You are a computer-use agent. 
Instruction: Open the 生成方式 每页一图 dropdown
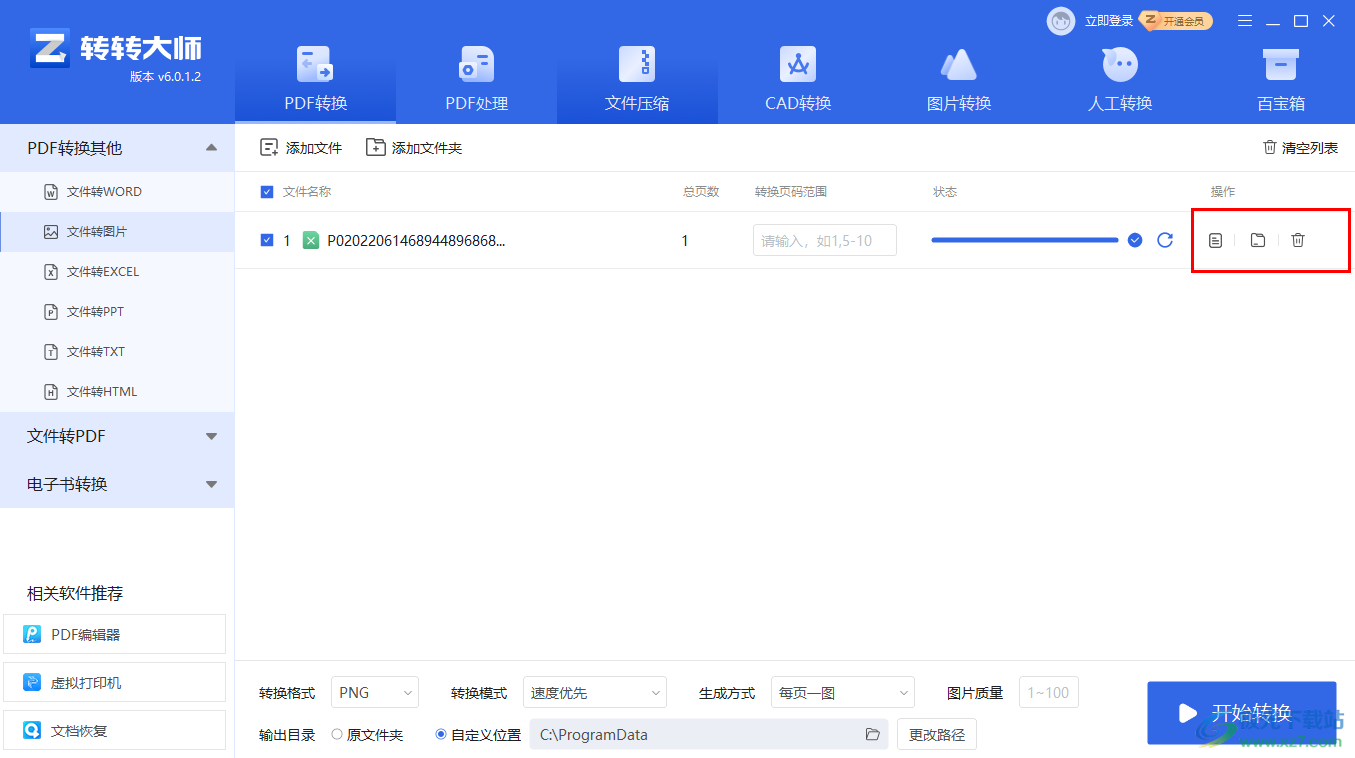pyautogui.click(x=842, y=692)
